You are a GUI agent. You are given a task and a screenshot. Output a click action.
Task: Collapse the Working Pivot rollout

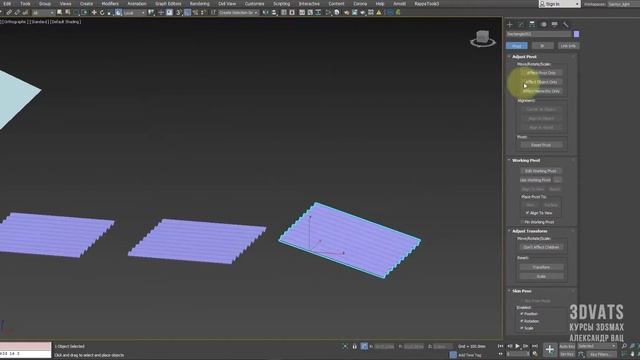(526, 160)
